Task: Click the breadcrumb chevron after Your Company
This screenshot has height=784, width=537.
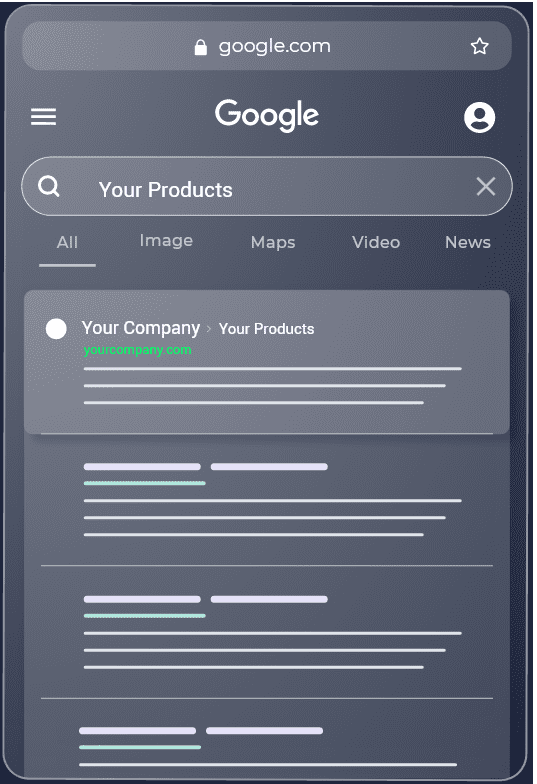Action: coord(209,329)
